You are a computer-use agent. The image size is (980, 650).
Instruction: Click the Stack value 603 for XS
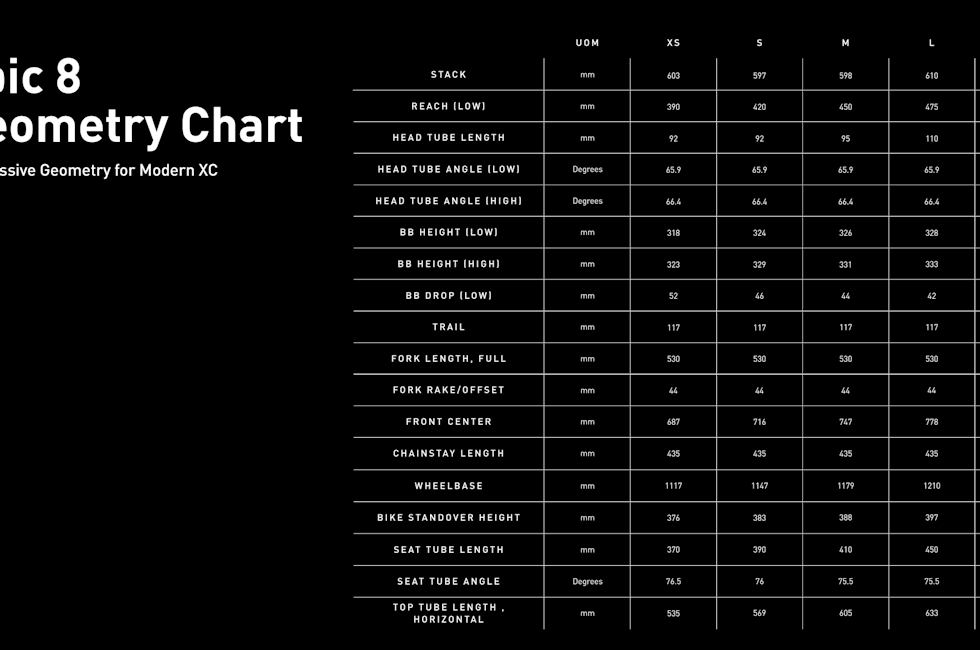[673, 76]
